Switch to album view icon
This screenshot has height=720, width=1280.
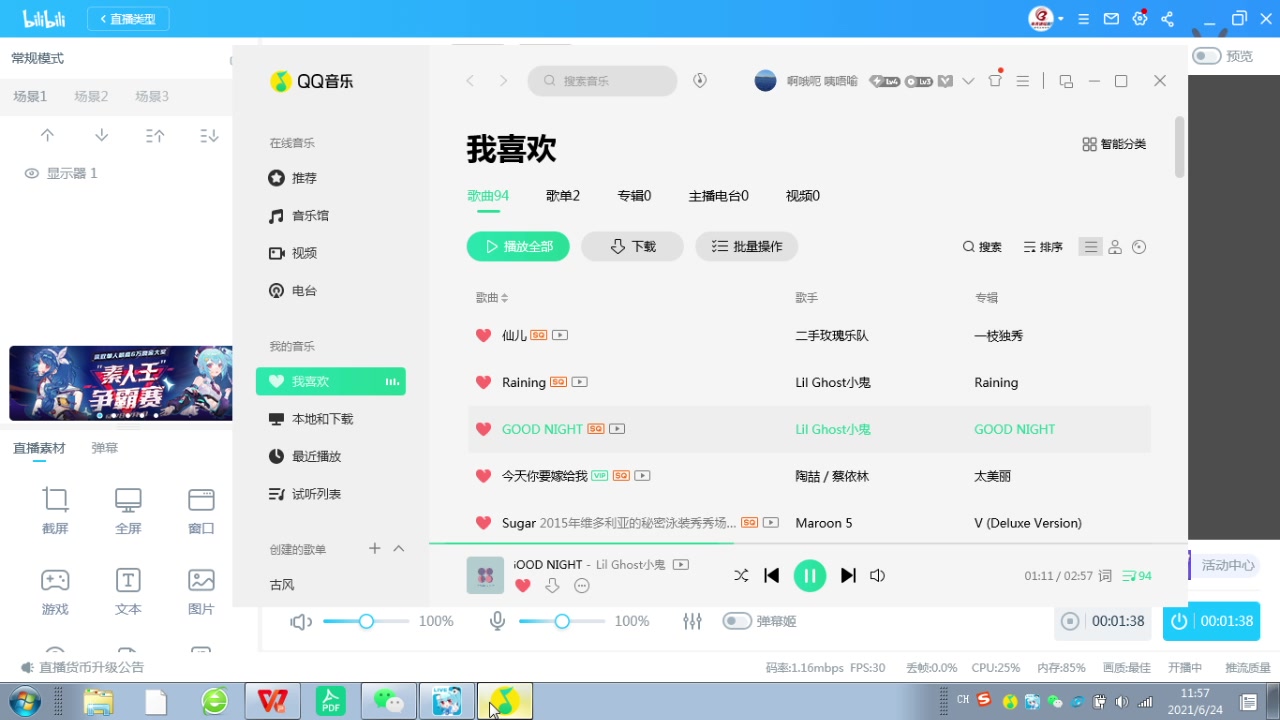1139,247
